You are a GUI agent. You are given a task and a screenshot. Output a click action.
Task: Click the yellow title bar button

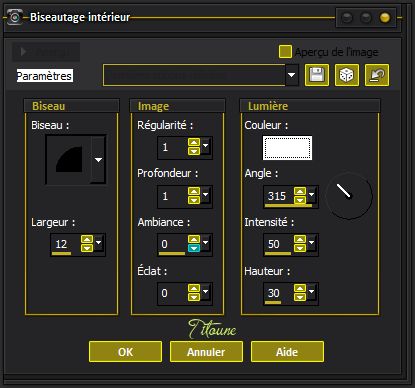pyautogui.click(x=385, y=18)
